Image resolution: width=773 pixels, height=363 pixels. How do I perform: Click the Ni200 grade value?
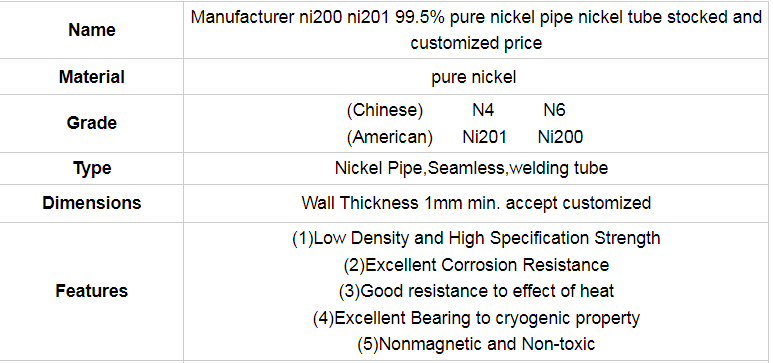[x=560, y=137]
